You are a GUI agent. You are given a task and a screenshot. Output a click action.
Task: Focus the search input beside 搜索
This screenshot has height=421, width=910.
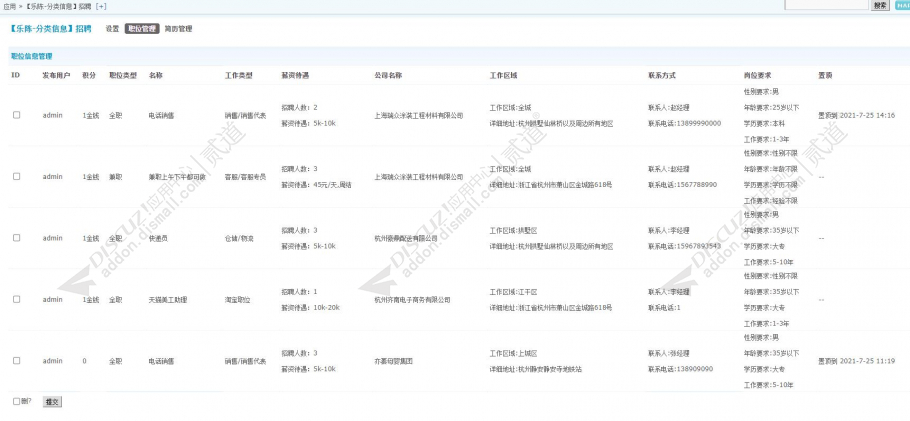[x=826, y=5]
